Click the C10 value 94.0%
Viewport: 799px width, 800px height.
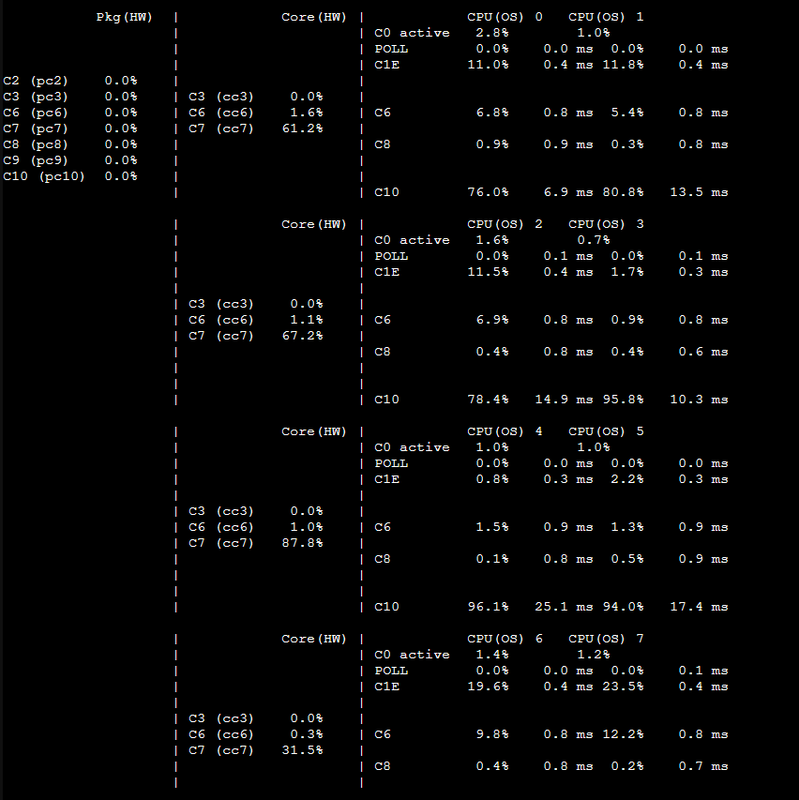click(x=623, y=607)
